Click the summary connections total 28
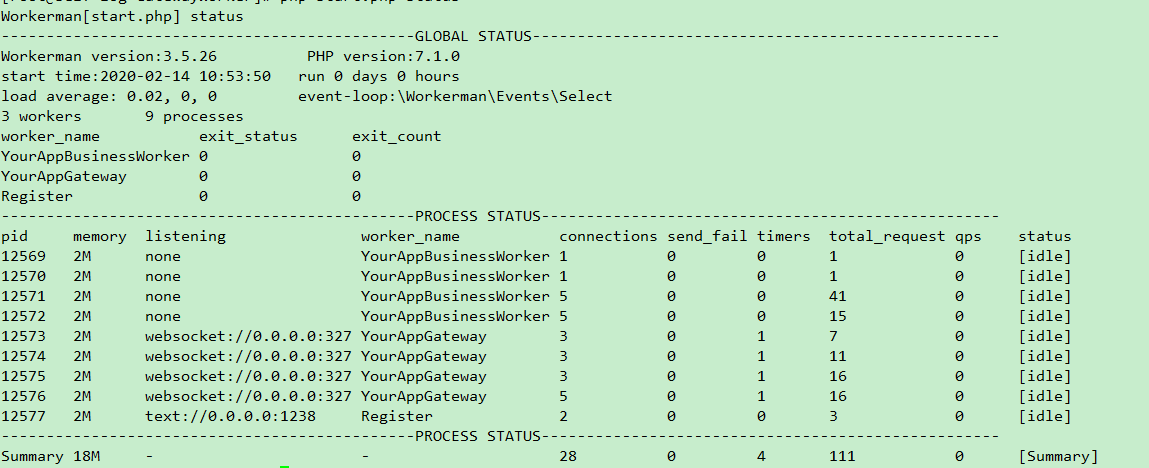 (x=568, y=456)
